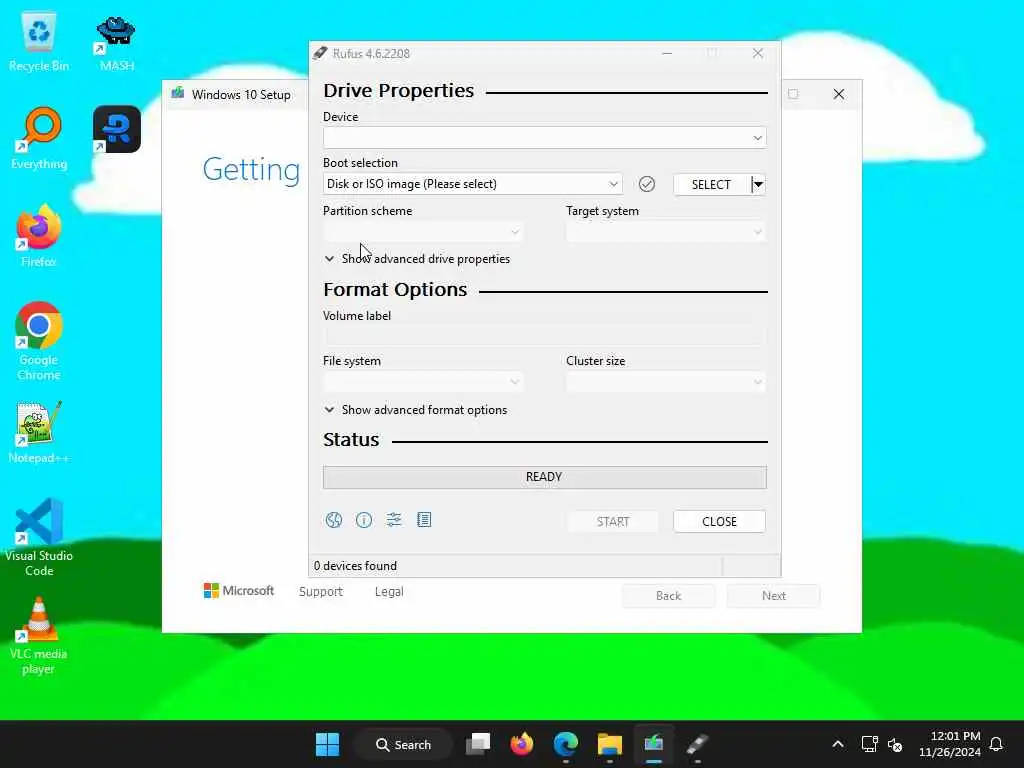This screenshot has width=1024, height=768.
Task: Switch to Windows 10 Setup taskbar icon
Action: (653, 744)
